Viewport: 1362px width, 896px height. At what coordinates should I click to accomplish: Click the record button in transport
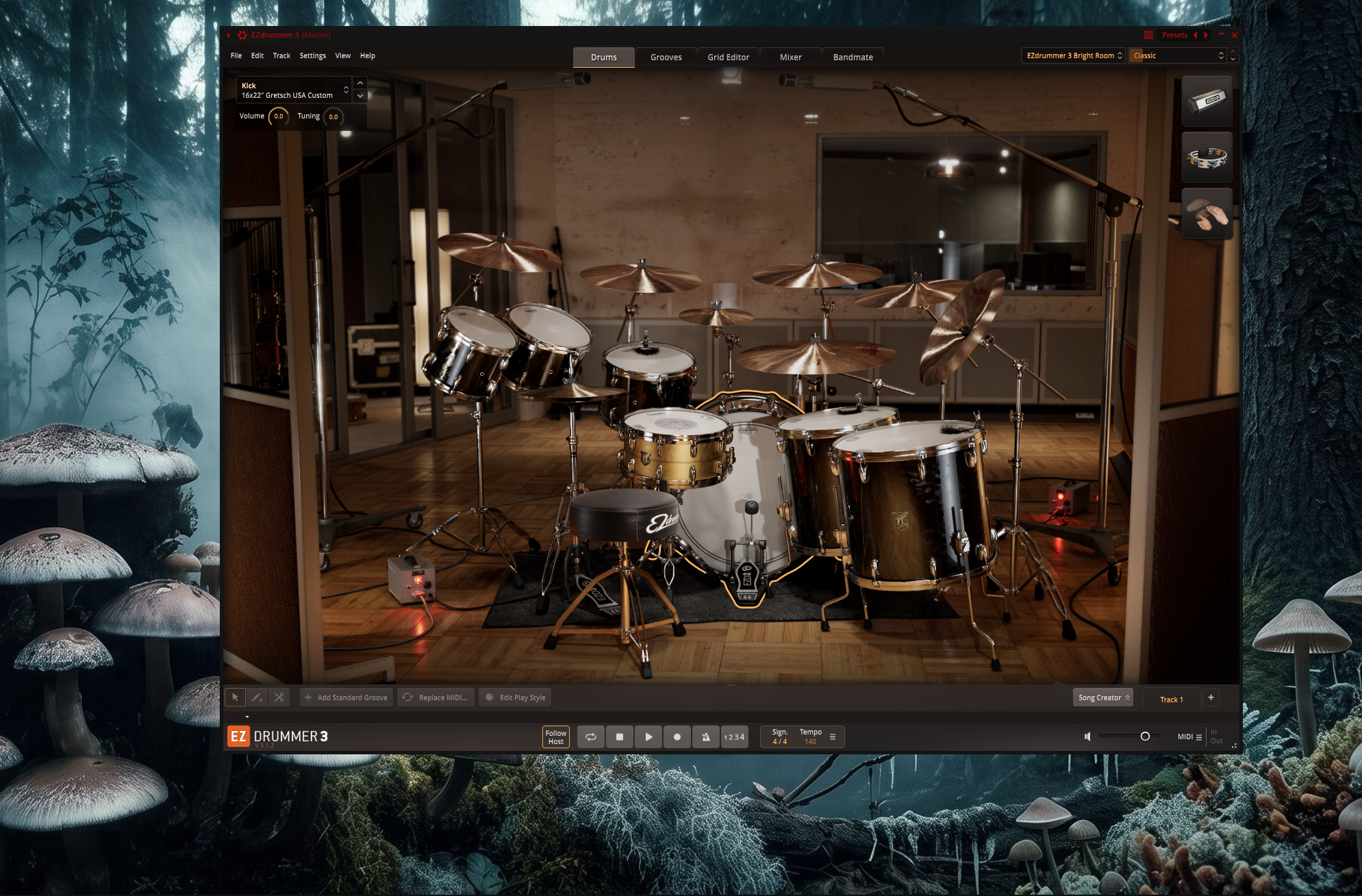click(x=677, y=737)
